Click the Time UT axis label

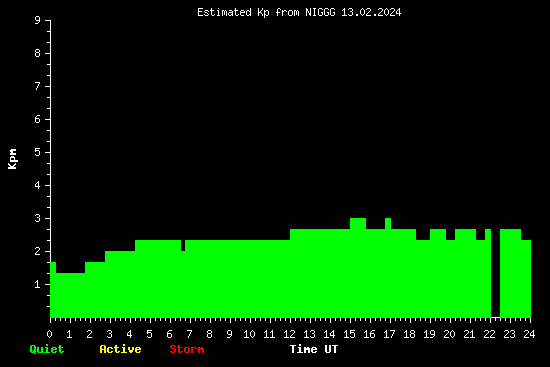[314, 349]
